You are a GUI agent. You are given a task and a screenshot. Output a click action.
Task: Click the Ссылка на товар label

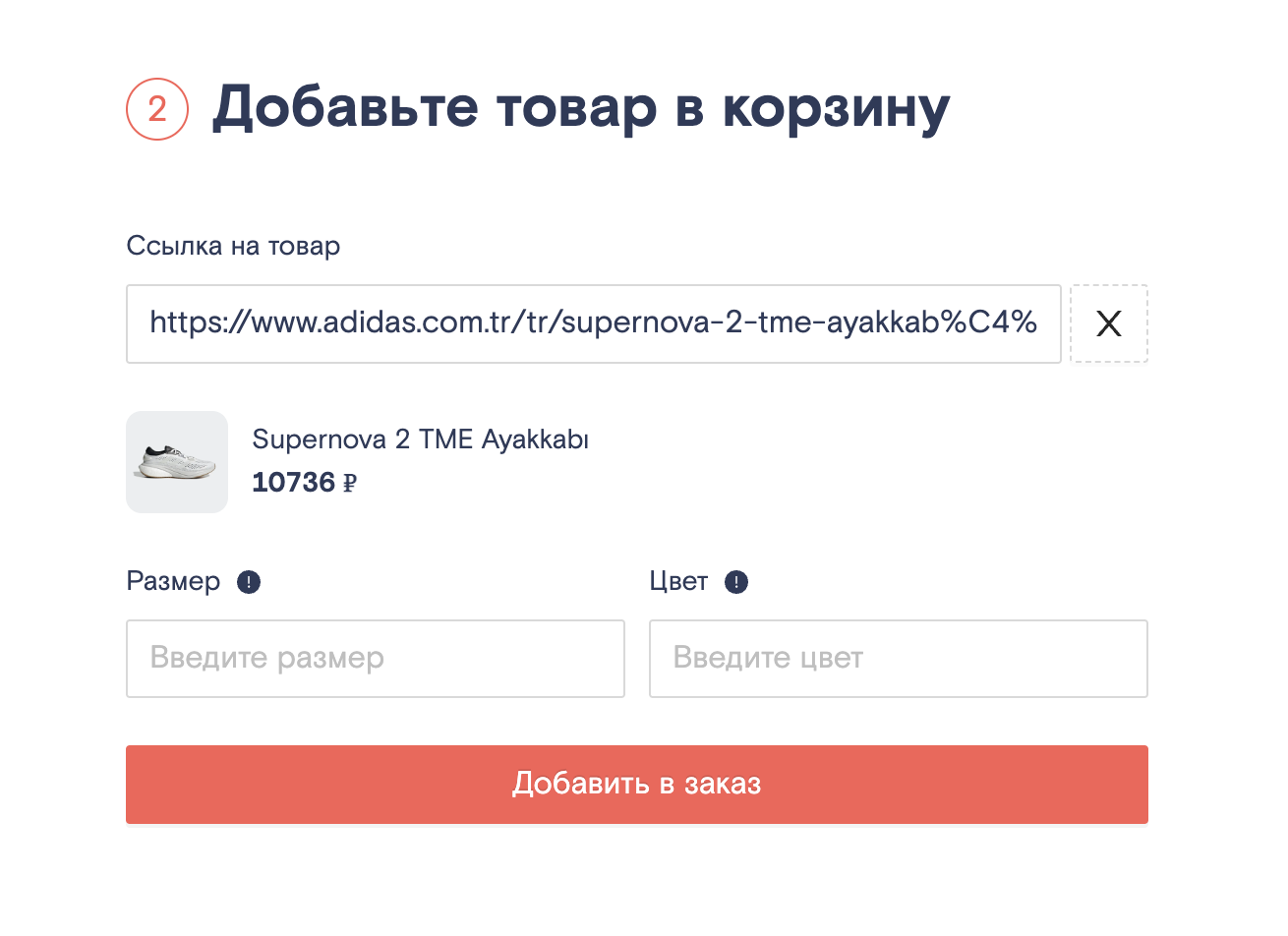233,246
